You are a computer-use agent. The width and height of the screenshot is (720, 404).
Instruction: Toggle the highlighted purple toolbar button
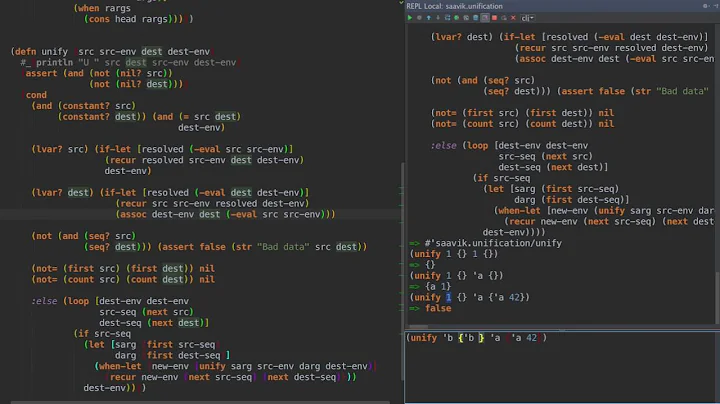coord(485,18)
